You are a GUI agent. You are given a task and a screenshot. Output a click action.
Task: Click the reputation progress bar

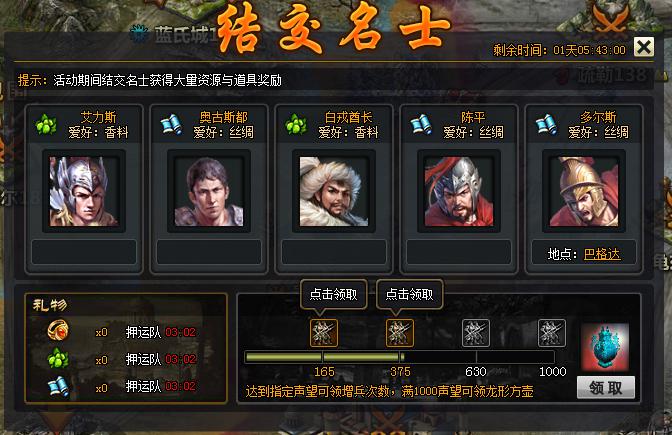click(400, 357)
